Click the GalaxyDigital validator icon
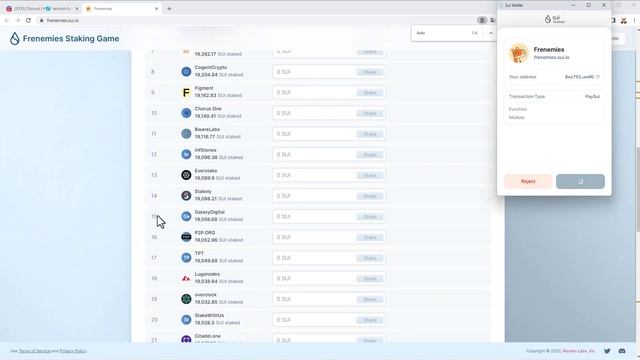This screenshot has width=640, height=360. pyautogui.click(x=186, y=216)
